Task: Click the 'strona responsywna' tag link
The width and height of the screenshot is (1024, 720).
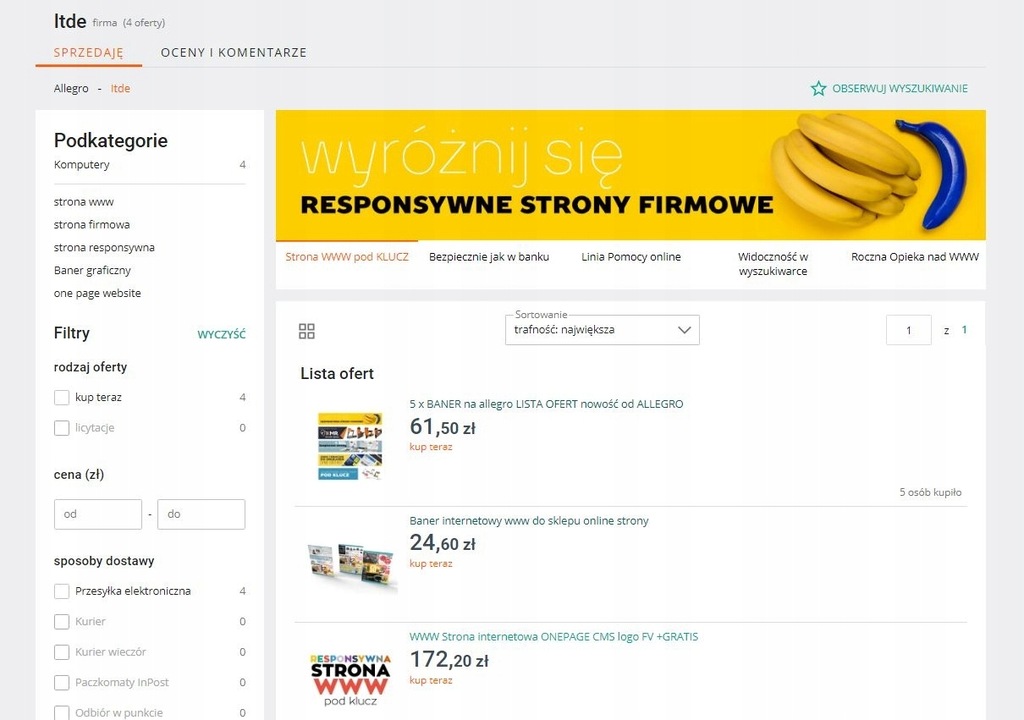Action: coord(104,247)
